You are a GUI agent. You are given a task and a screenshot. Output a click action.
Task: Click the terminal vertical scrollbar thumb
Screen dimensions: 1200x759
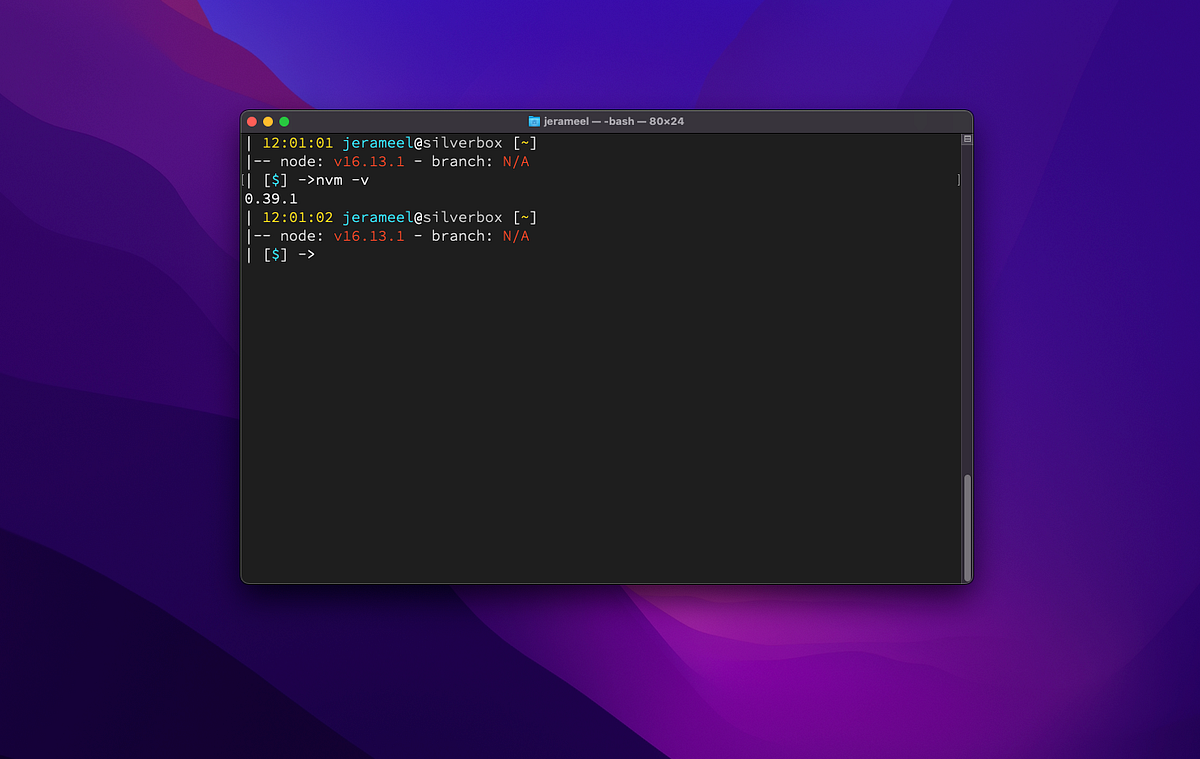coord(967,528)
